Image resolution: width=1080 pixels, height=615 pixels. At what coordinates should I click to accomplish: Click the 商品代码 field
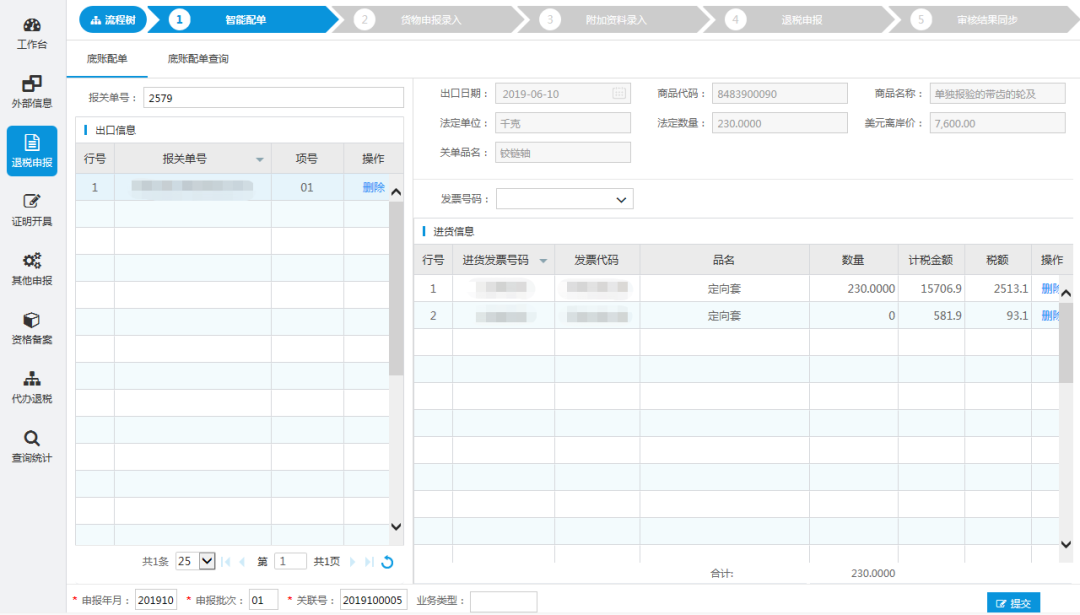click(x=780, y=94)
